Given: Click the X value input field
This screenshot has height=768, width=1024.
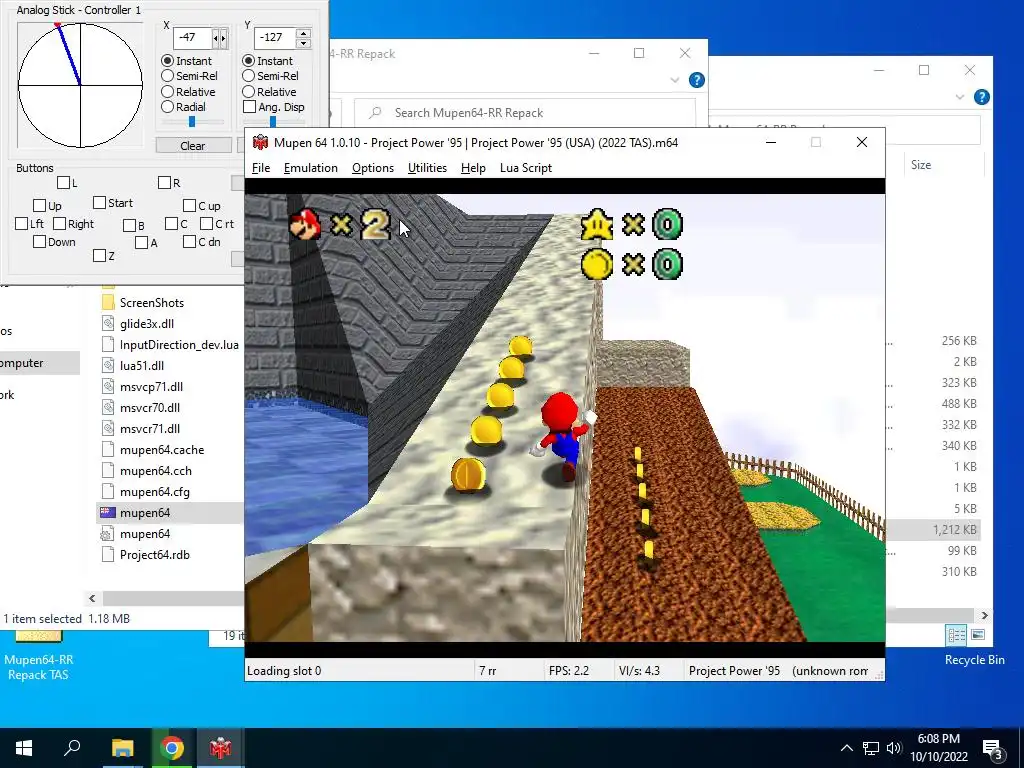Looking at the screenshot, I should pyautogui.click(x=193, y=38).
